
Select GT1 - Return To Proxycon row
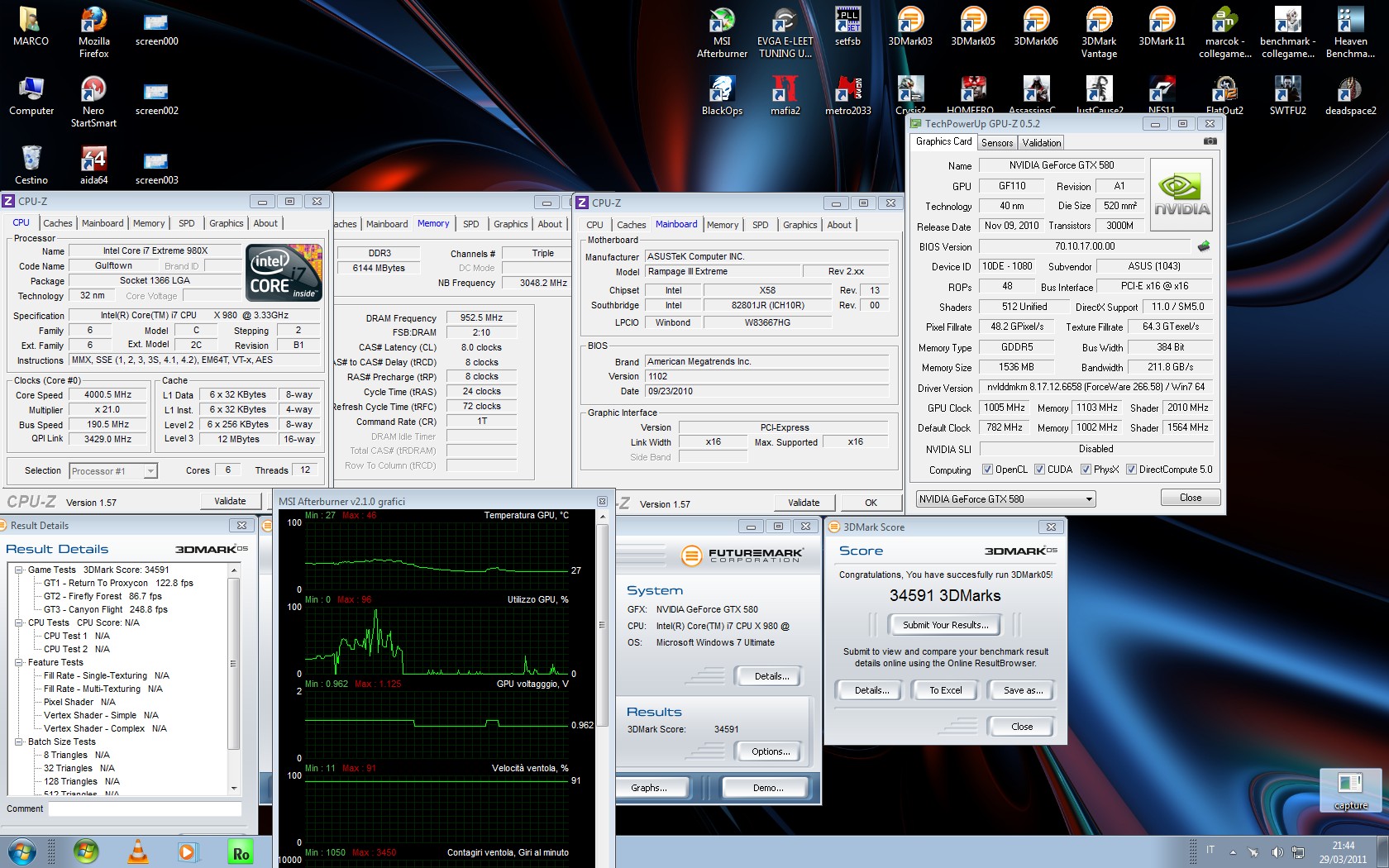coord(118,583)
